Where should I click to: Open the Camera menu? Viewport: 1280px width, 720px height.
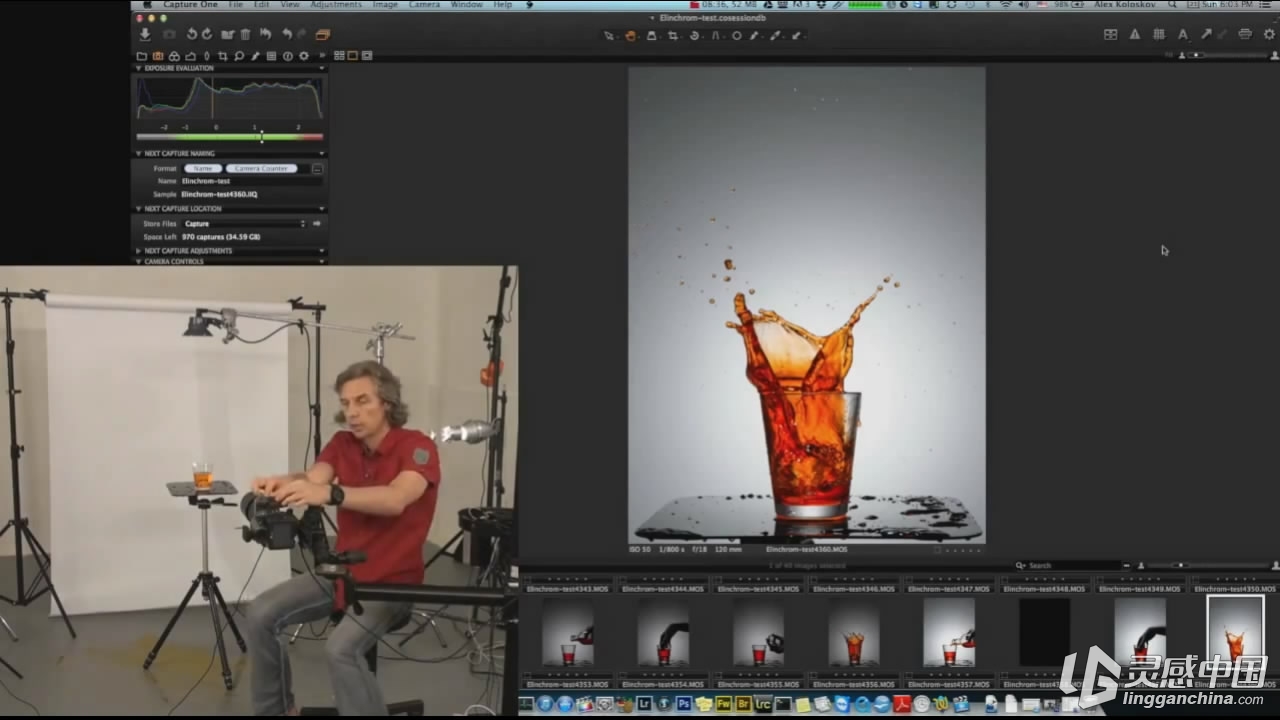tap(424, 5)
